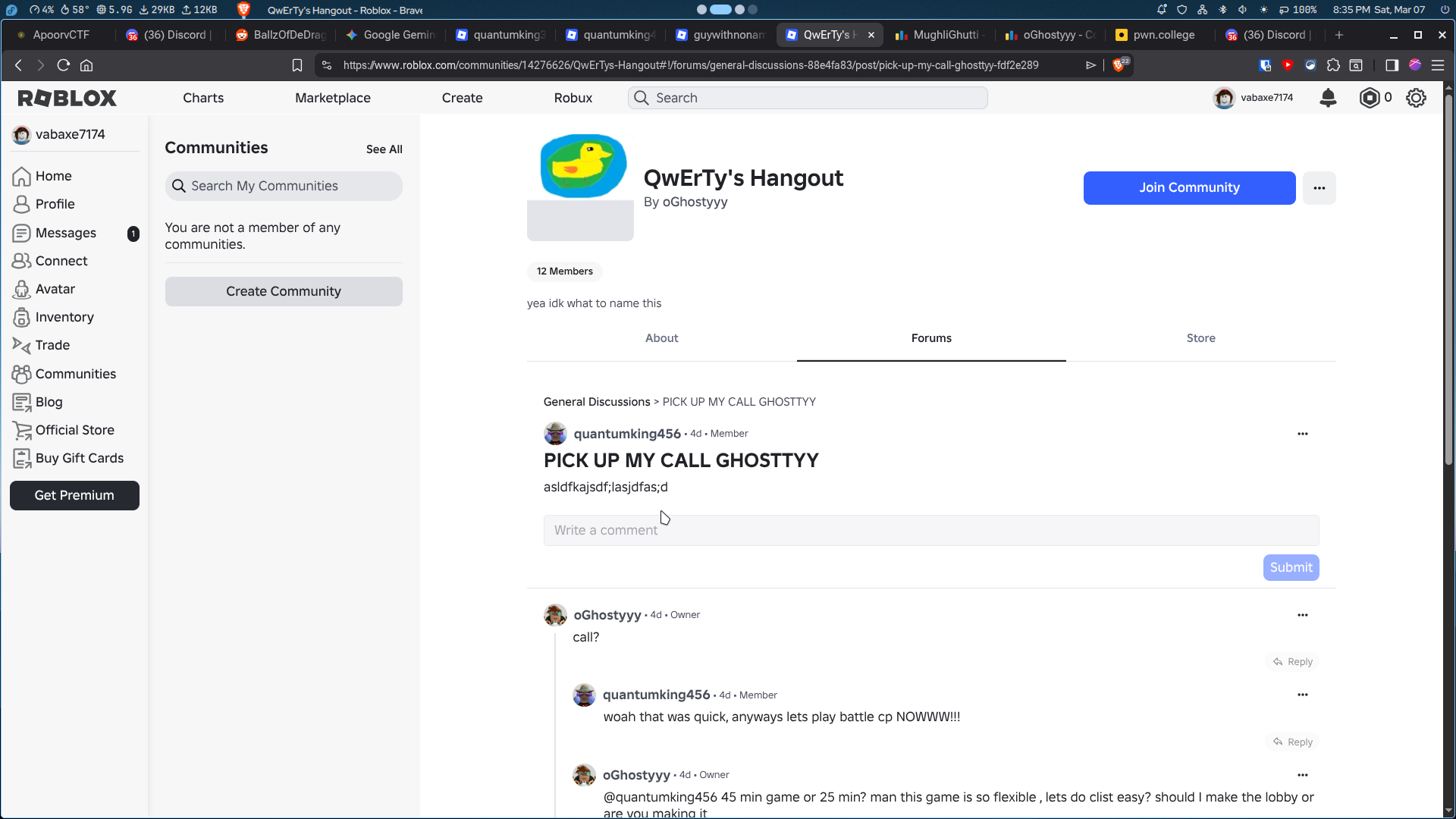
Task: Bookmark this page with bookmark icon
Action: (297, 65)
